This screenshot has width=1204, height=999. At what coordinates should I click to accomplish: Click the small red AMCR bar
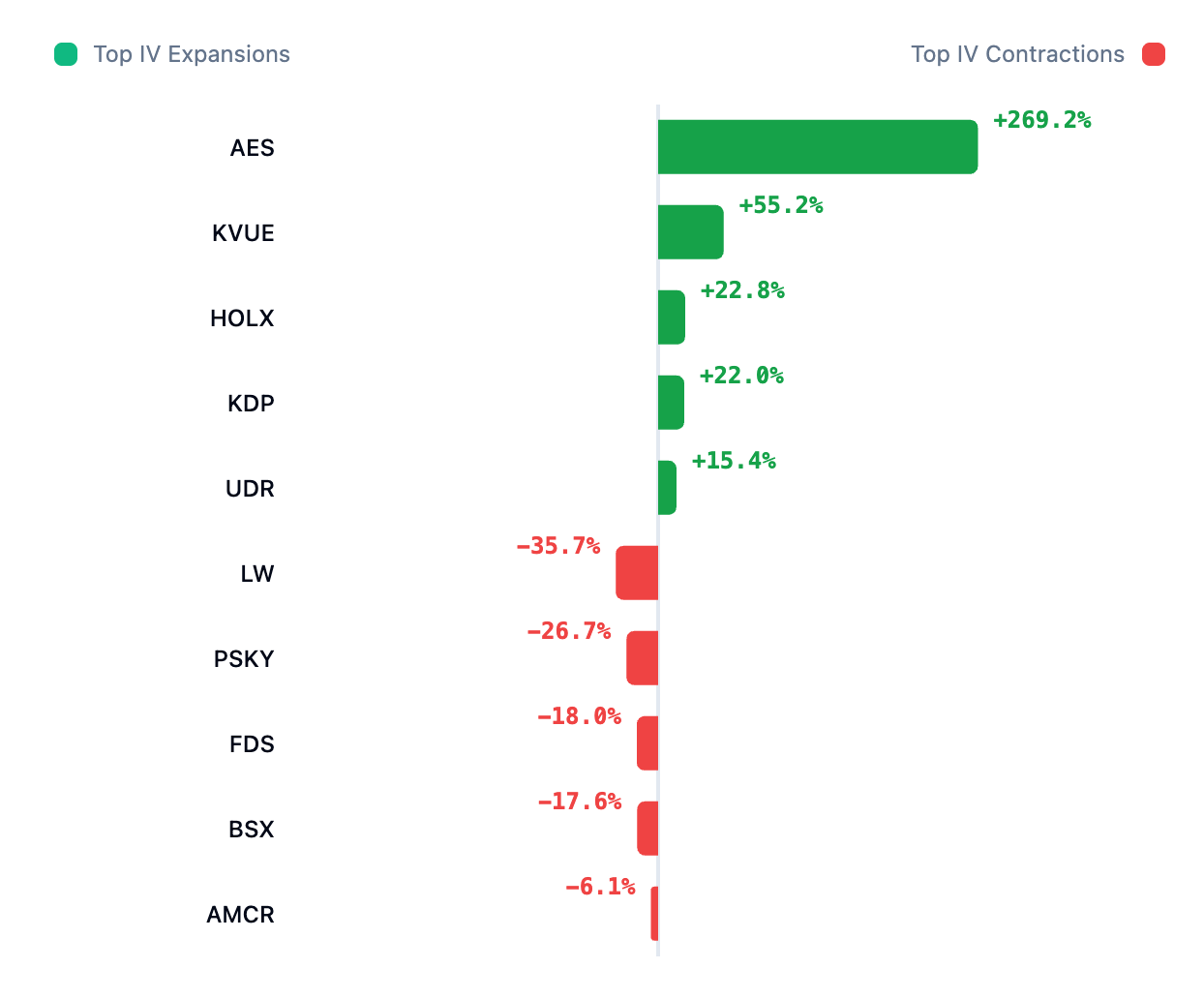point(654,914)
